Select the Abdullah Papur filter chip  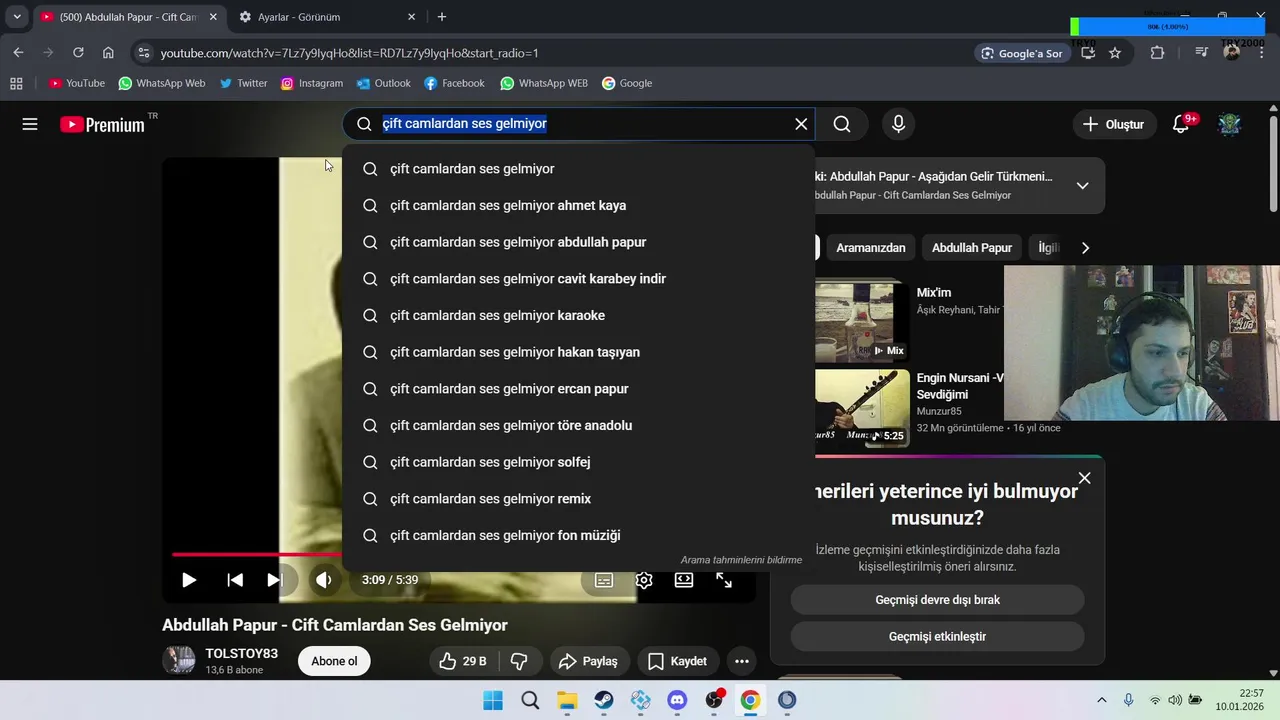971,248
